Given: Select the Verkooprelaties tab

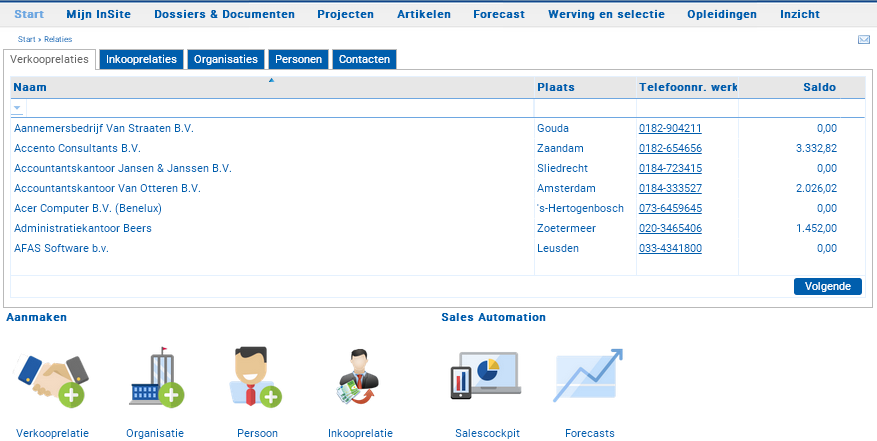Looking at the screenshot, I should click(x=49, y=59).
